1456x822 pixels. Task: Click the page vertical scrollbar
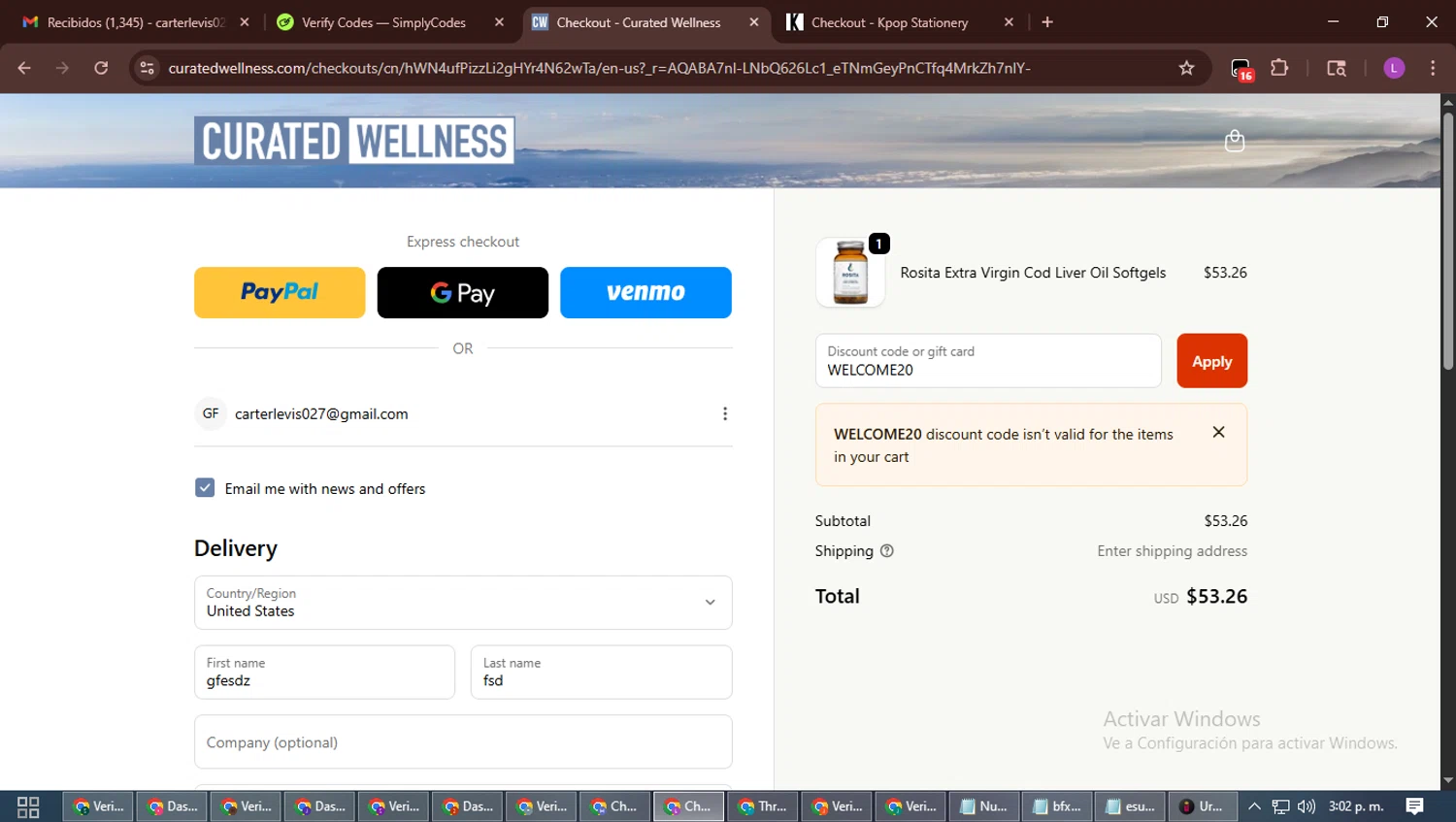(1447, 242)
